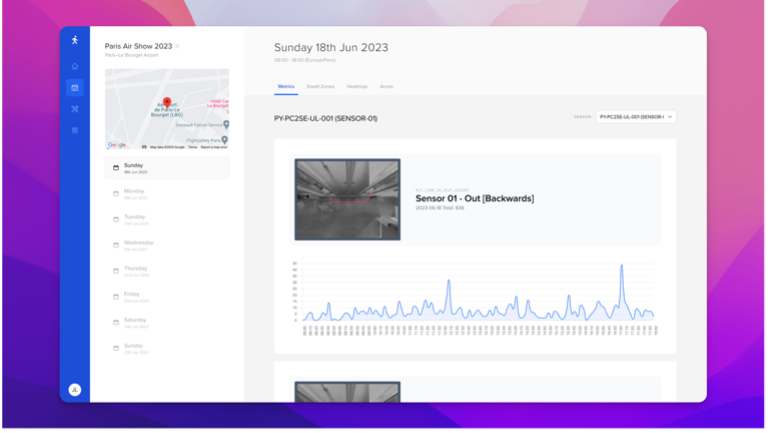Open the Home icon in sidebar
This screenshot has height=433, width=770.
pos(74,66)
